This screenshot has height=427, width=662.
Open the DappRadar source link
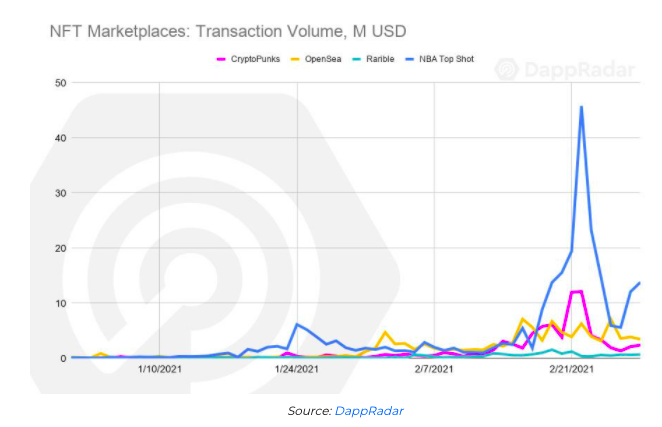pyautogui.click(x=369, y=411)
